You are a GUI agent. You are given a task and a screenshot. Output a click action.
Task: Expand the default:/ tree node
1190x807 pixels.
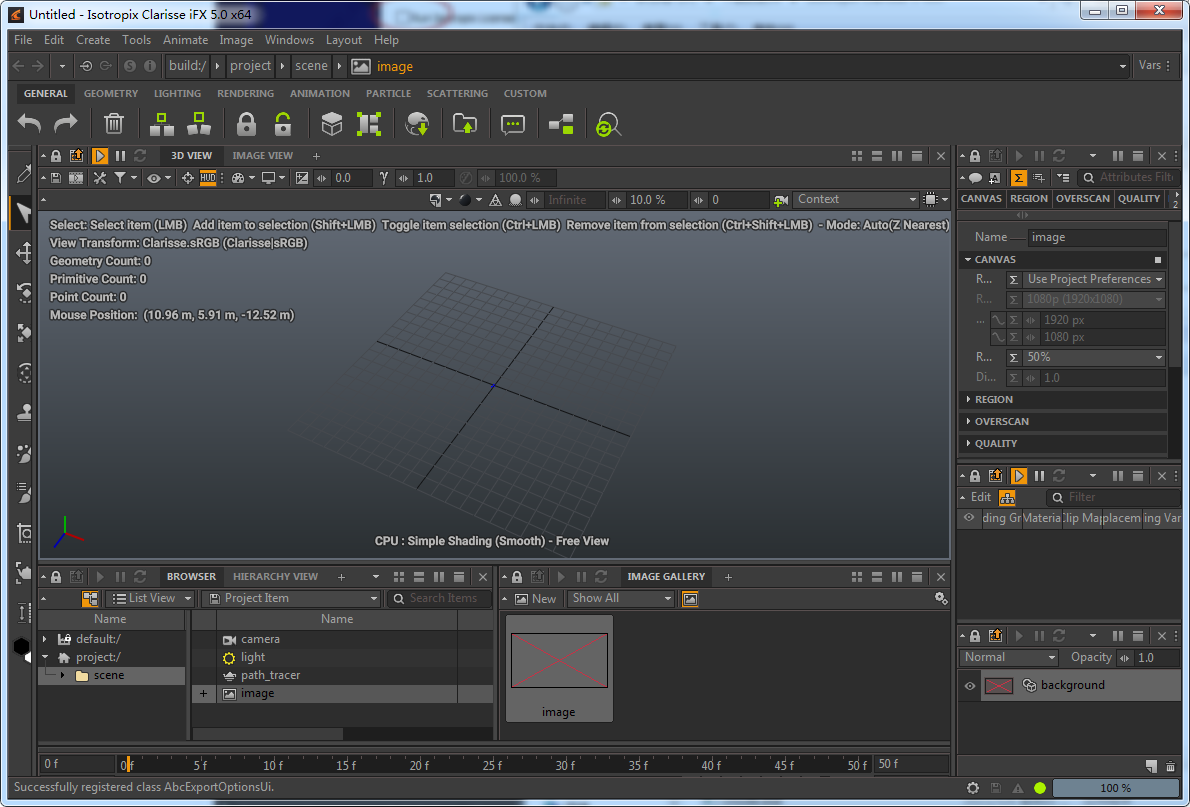(45, 639)
